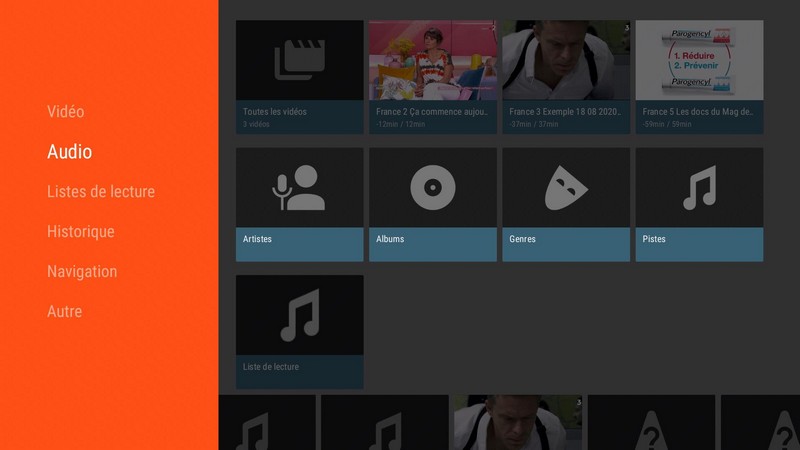Image resolution: width=800 pixels, height=450 pixels.
Task: Select Audio in the side menu
Action: (x=69, y=152)
